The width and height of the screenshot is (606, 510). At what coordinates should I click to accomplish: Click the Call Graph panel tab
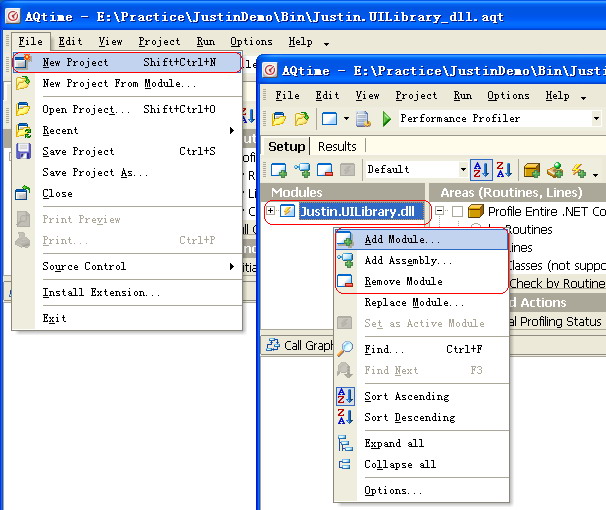click(300, 345)
